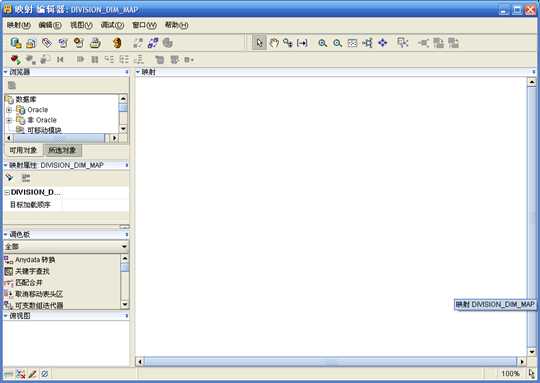Click the gray document icon in 浏览器 panel

(12, 85)
